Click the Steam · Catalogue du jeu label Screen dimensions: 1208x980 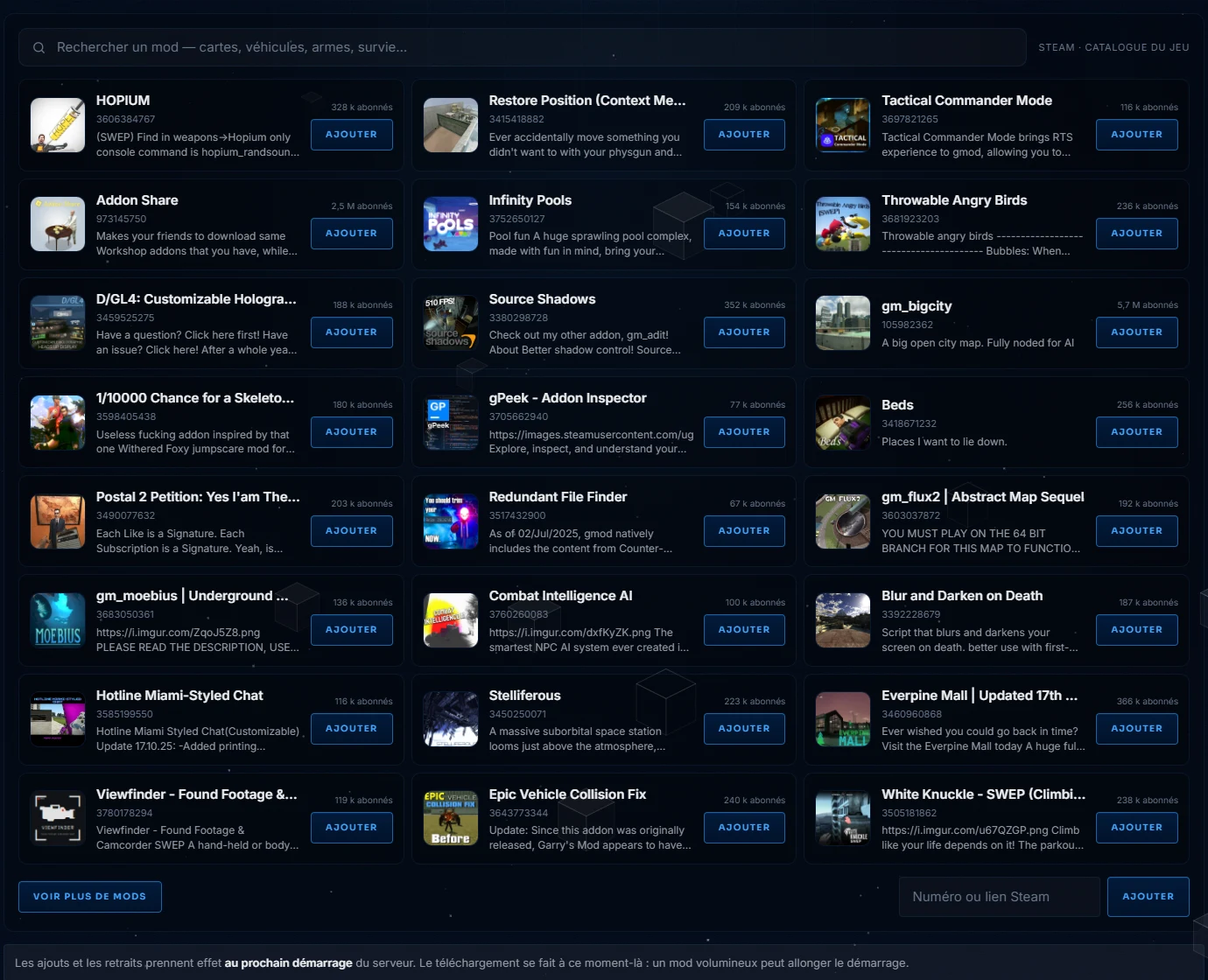pyautogui.click(x=1113, y=47)
